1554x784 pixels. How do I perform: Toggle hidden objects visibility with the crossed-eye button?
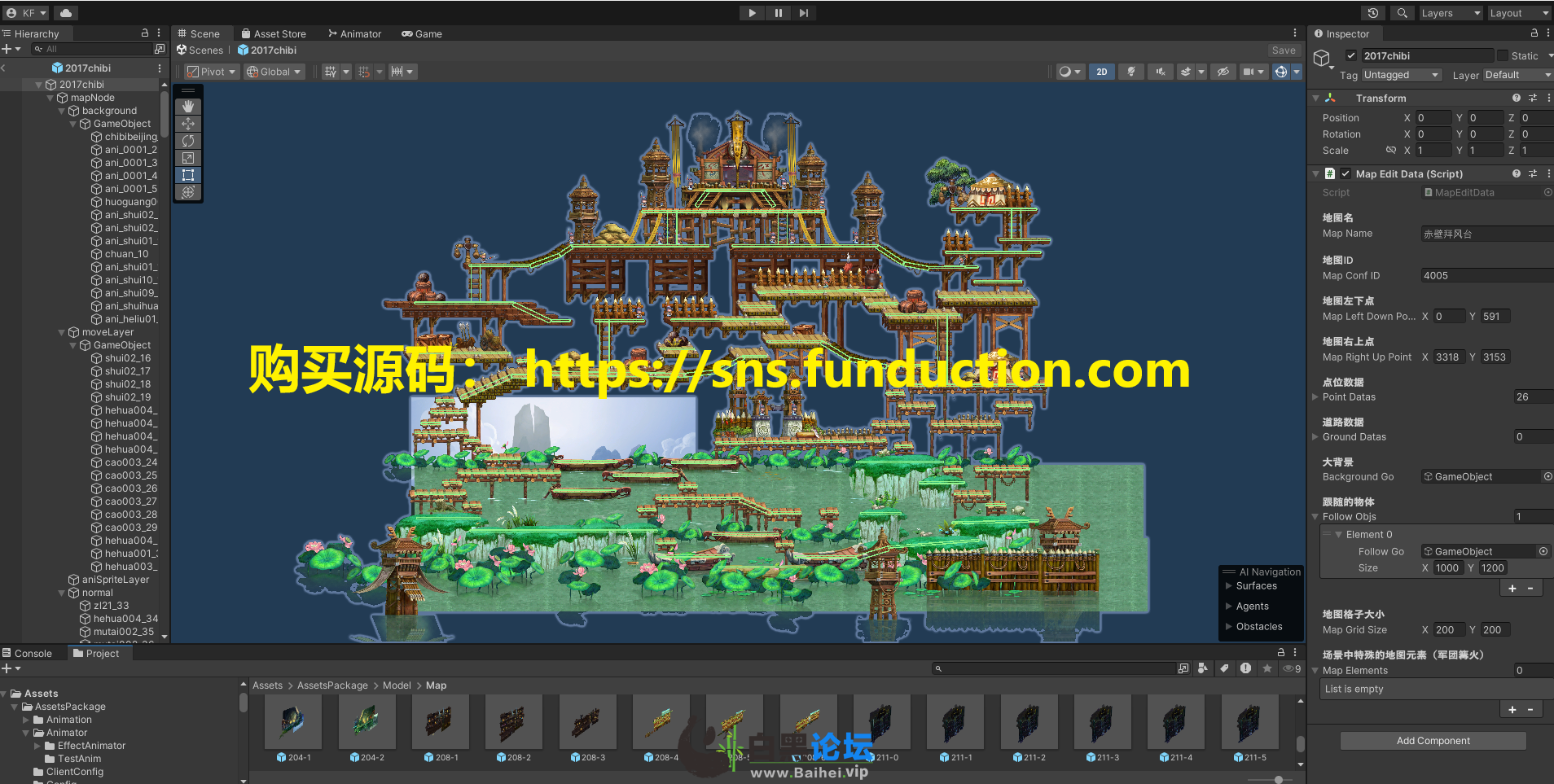click(1223, 72)
